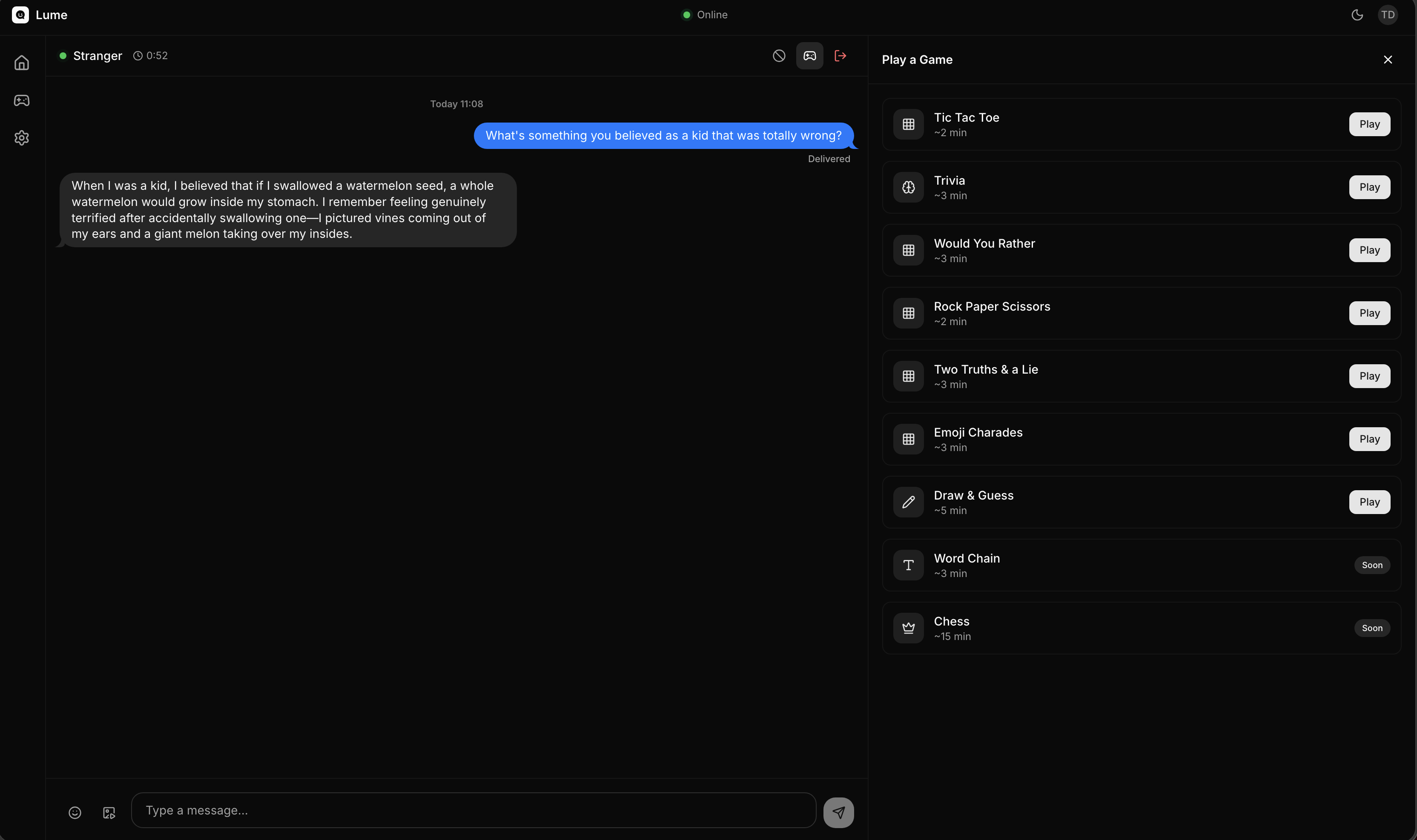Toggle the game controller panel button
Screen dimensions: 1417x840
point(809,55)
